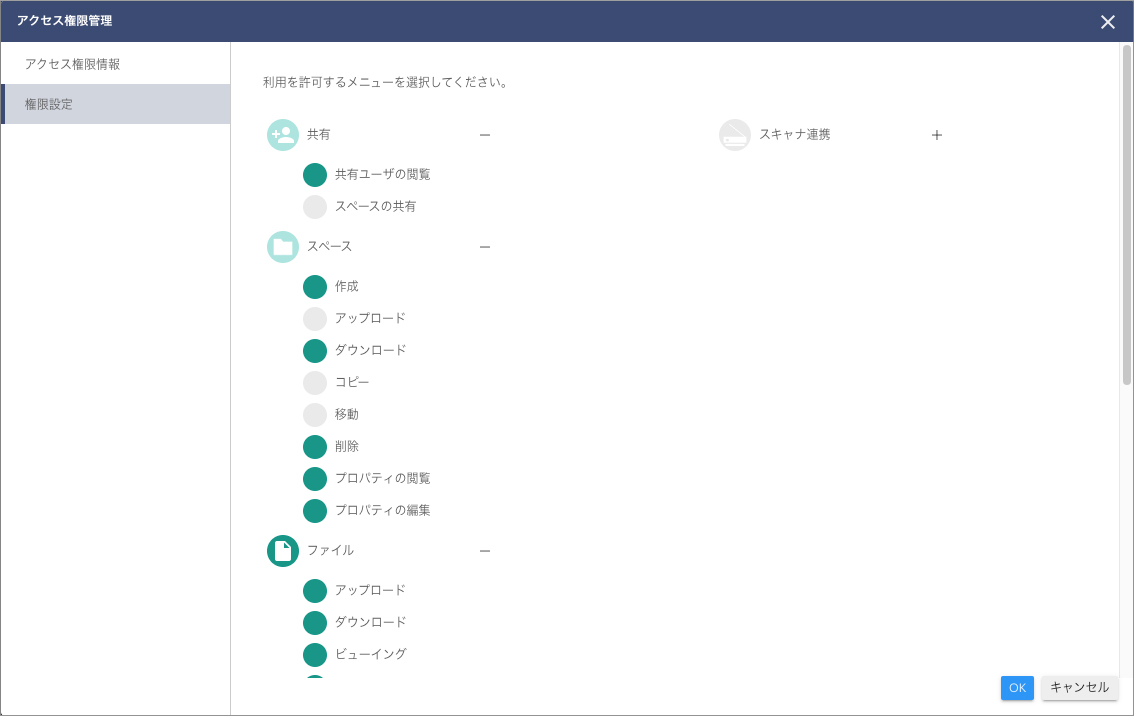Click the 共有 sharing person icon
1134x716 pixels.
(x=282, y=134)
